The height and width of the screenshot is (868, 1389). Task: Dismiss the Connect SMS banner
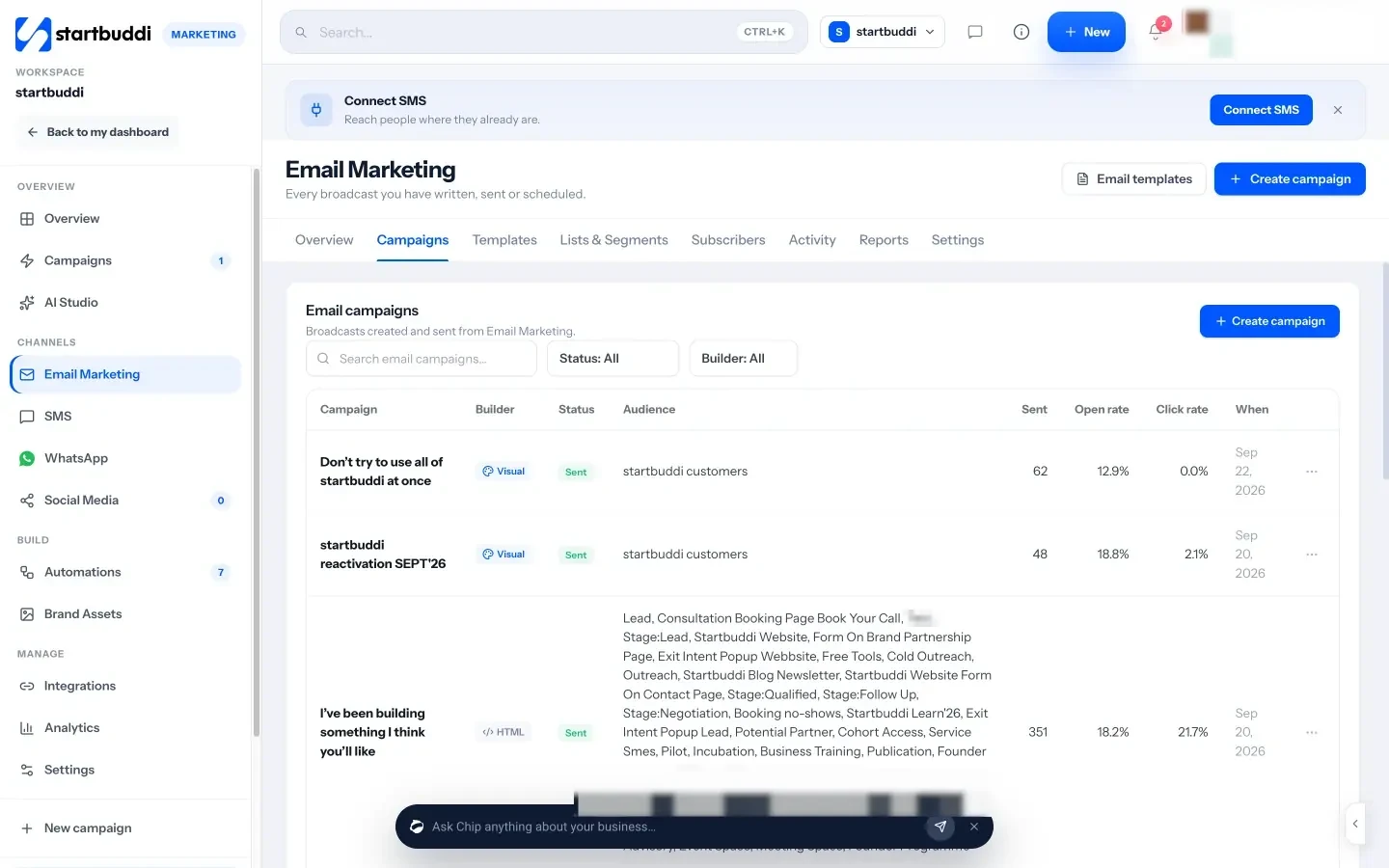pos(1338,110)
